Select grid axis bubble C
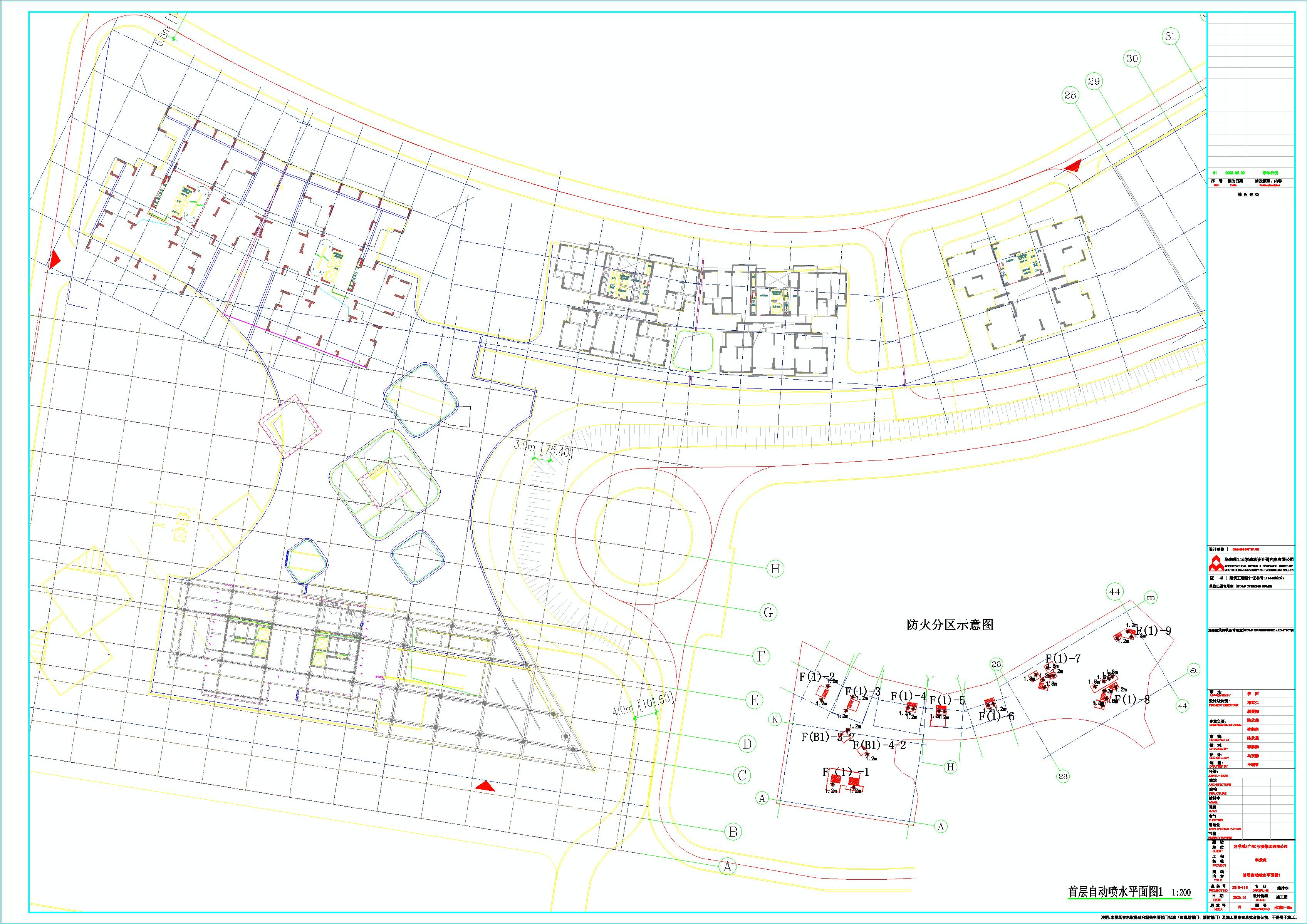The width and height of the screenshot is (1307, 924). pyautogui.click(x=742, y=775)
